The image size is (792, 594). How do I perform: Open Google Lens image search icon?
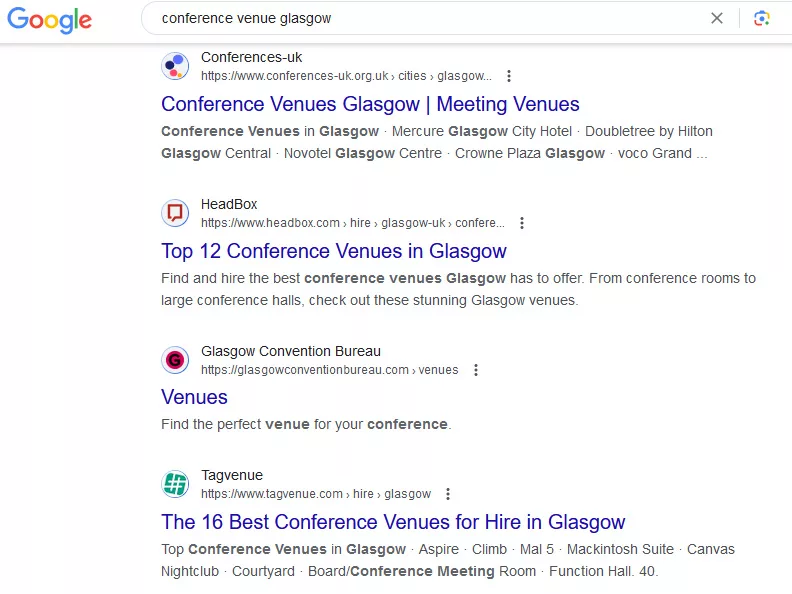(761, 19)
